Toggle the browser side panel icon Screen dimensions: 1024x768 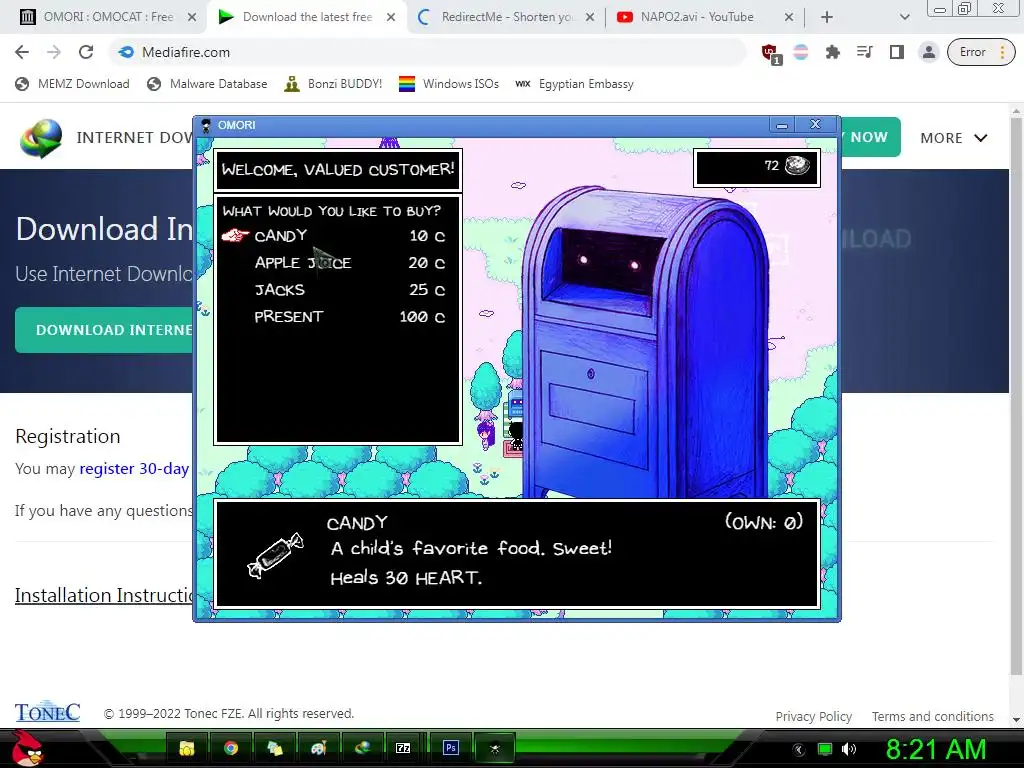897,52
